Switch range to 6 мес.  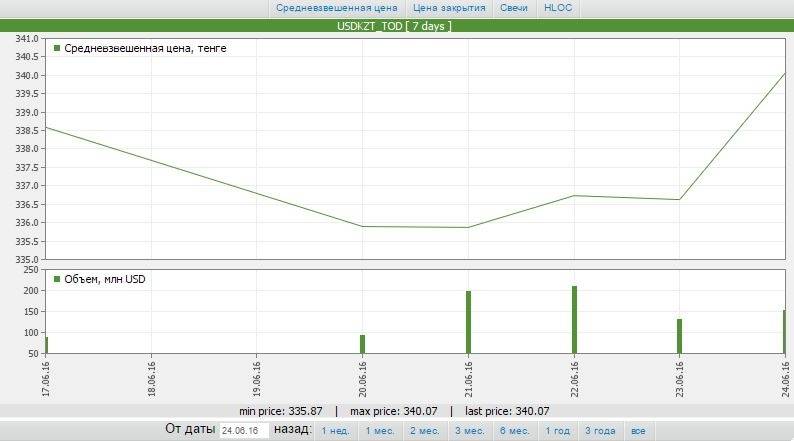pos(515,430)
